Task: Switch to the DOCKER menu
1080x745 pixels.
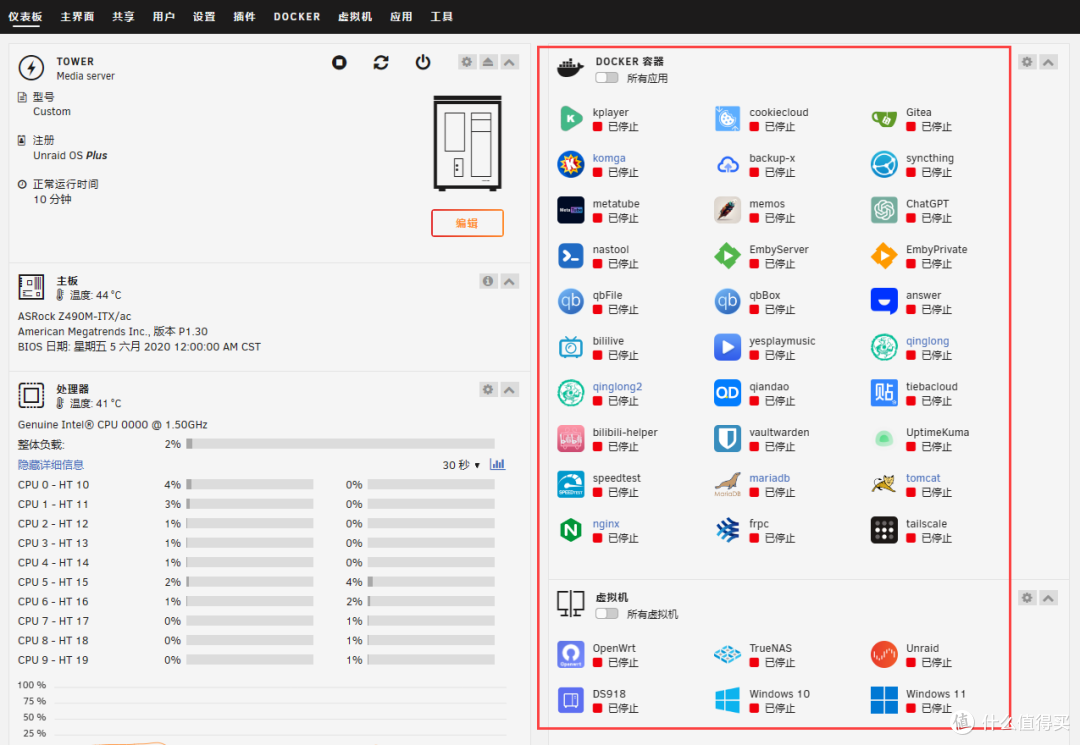Action: click(297, 17)
